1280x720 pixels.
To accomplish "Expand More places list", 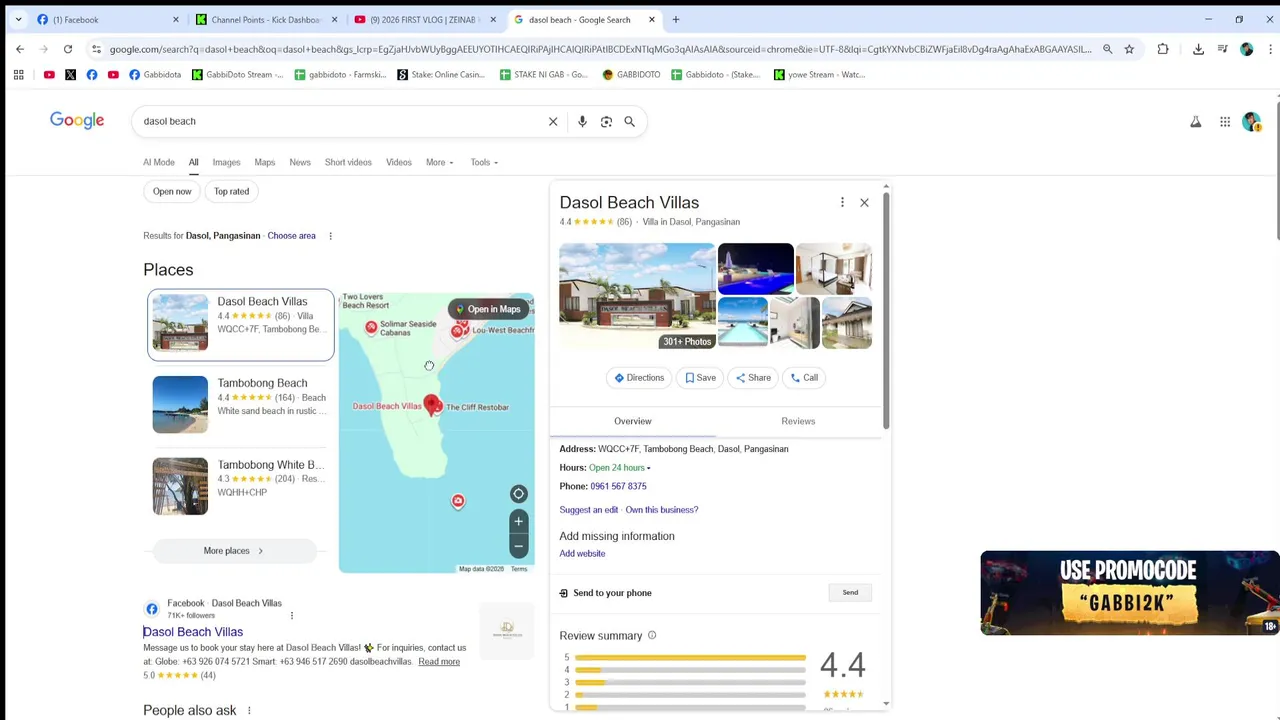I will [x=234, y=551].
